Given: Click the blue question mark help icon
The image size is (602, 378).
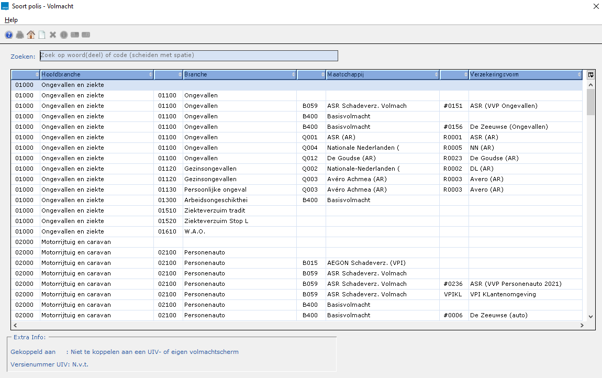Looking at the screenshot, I should point(9,35).
